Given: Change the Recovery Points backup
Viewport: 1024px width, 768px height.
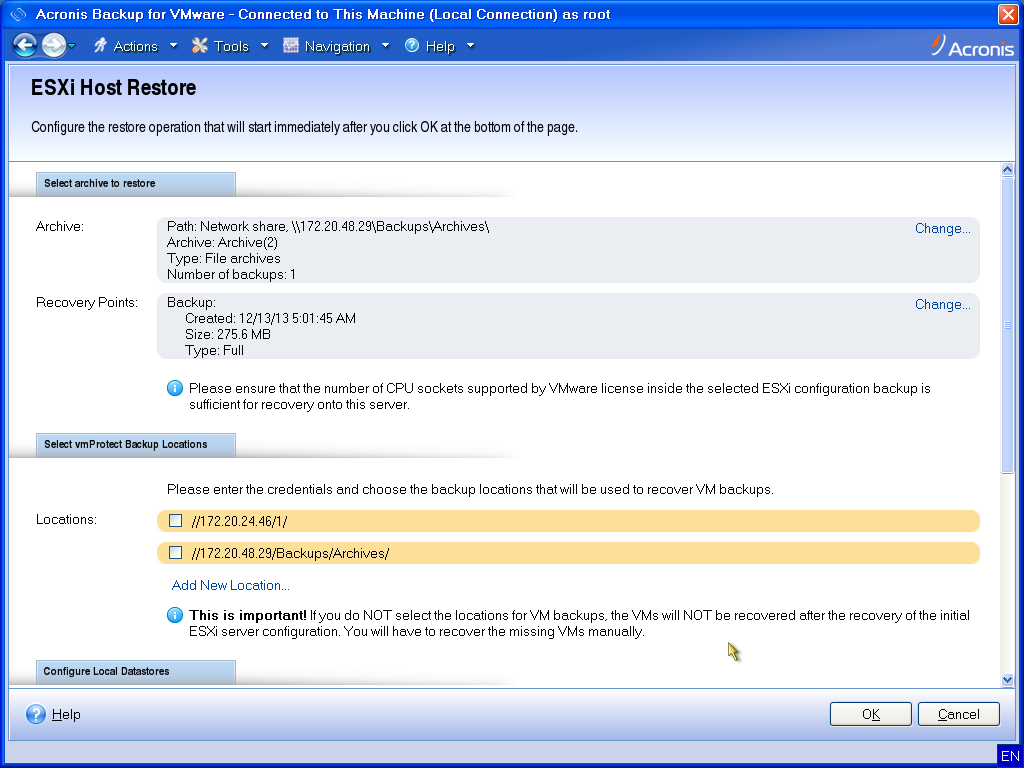Looking at the screenshot, I should click(942, 304).
